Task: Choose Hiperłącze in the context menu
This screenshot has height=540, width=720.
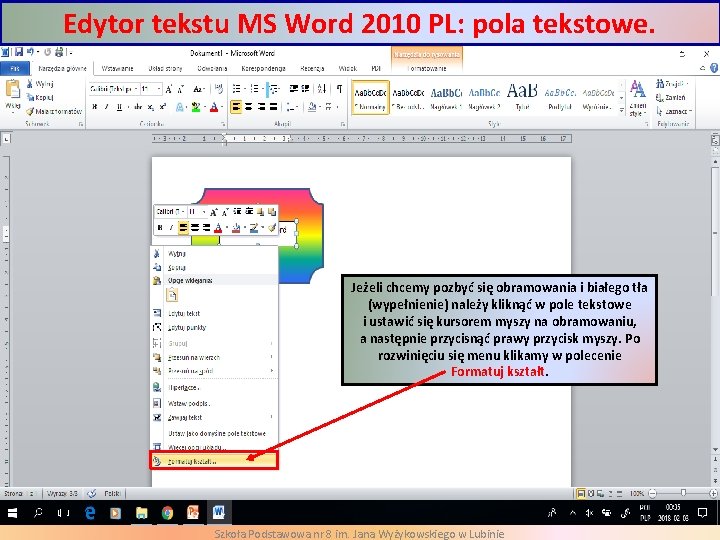Action: coord(214,388)
